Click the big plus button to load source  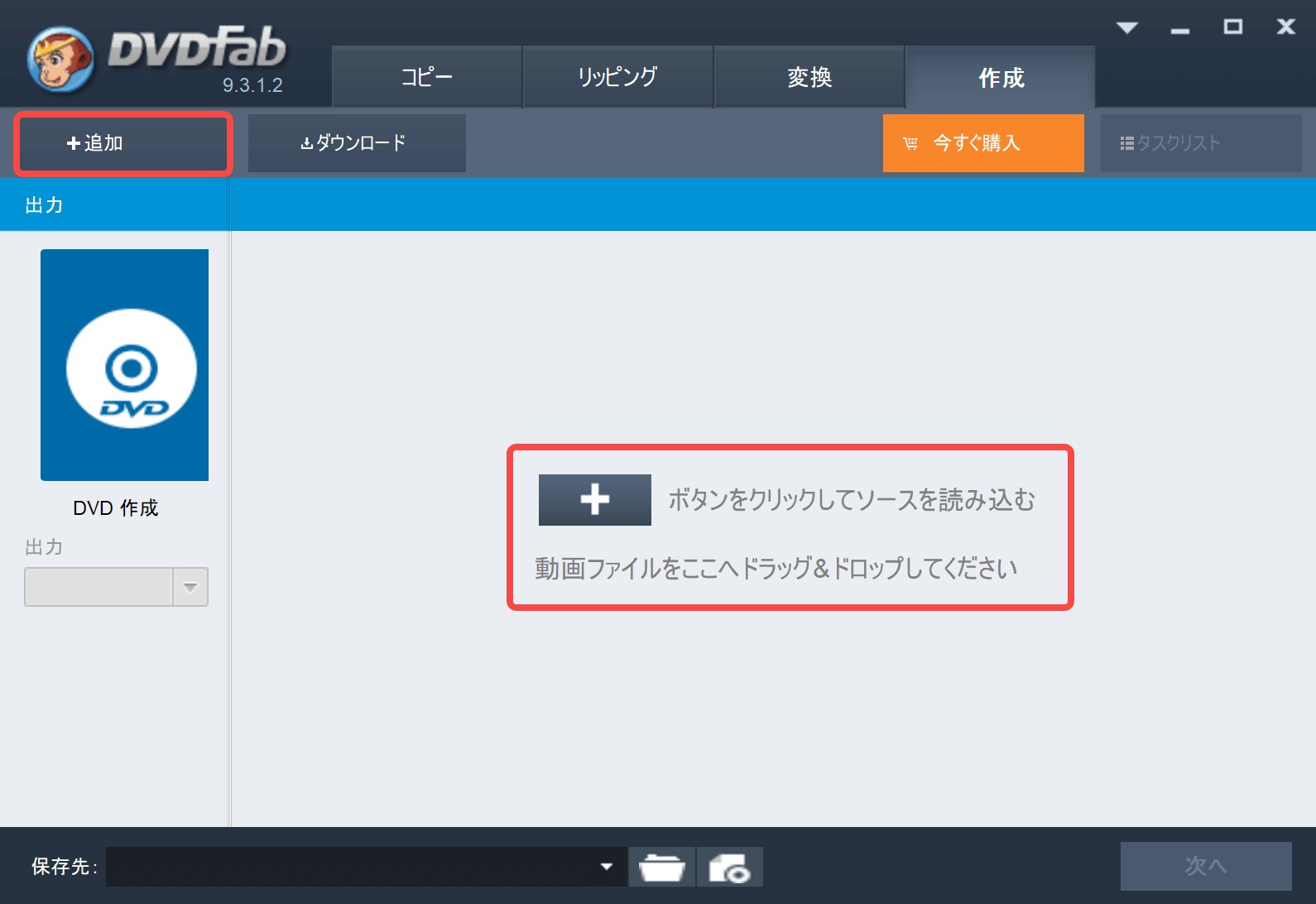[x=594, y=500]
